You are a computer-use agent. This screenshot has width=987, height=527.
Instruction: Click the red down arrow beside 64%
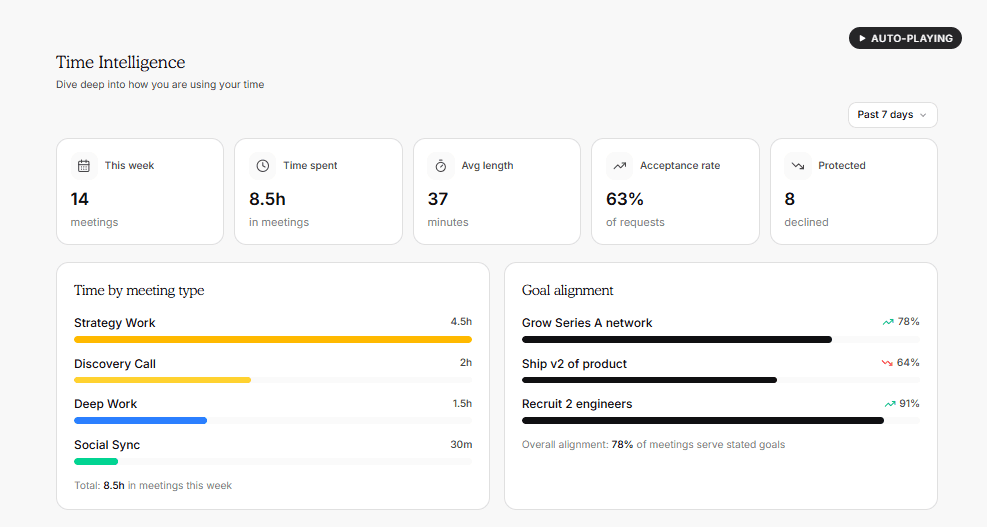pos(887,363)
